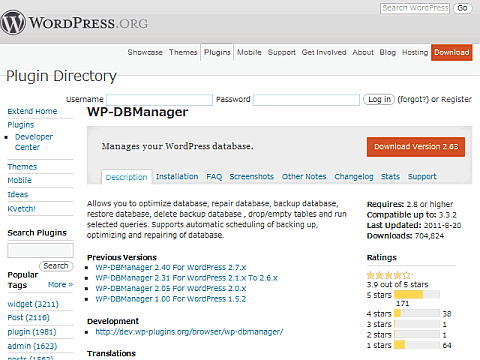Focus the Search WordPress field
The height and width of the screenshot is (360, 480).
415,8
